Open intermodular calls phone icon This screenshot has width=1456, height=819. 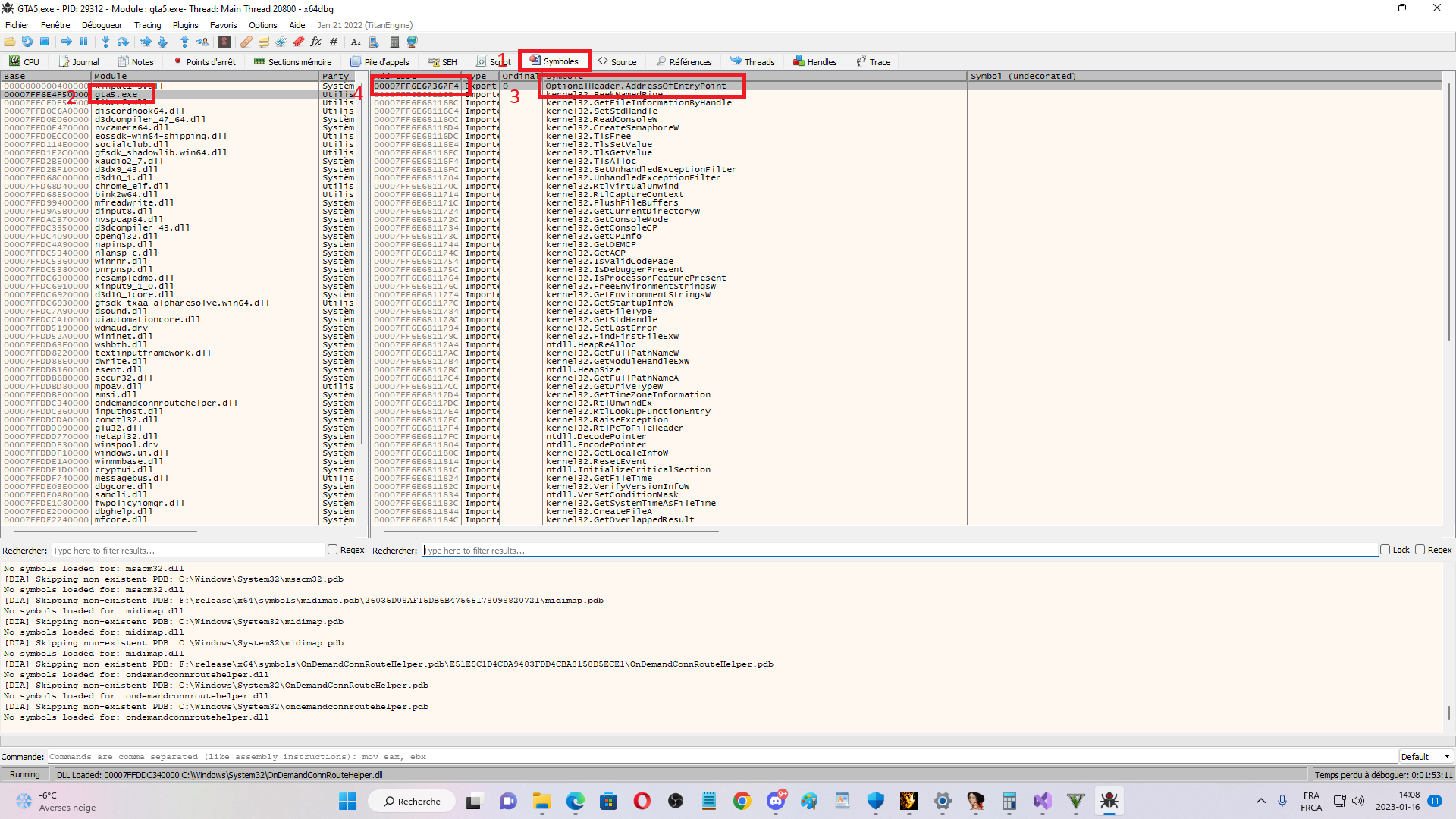[373, 42]
